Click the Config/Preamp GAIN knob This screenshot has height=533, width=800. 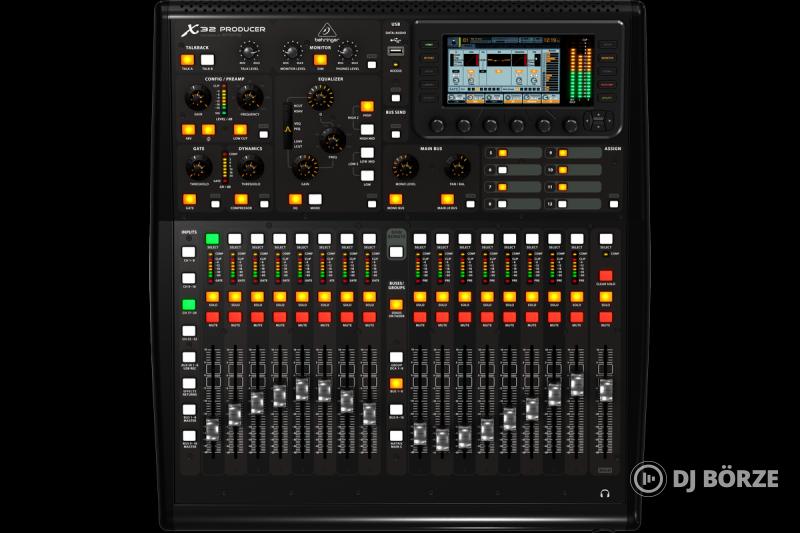tap(197, 97)
